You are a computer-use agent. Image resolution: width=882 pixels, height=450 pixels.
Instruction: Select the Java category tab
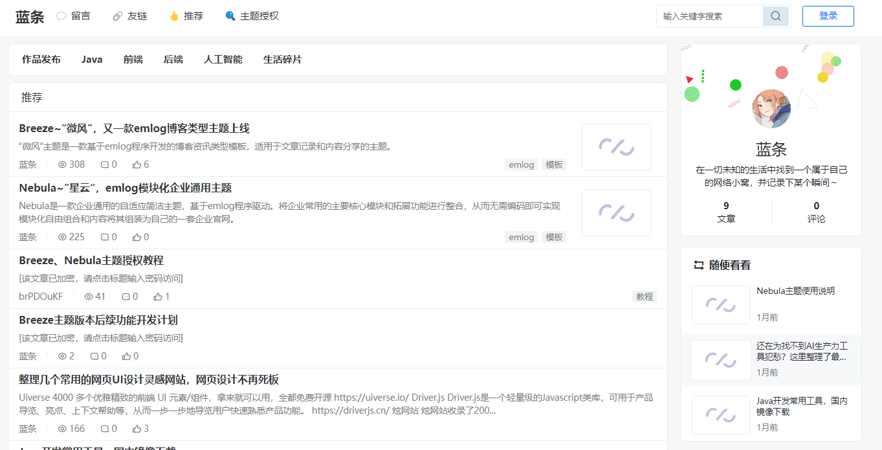tap(92, 60)
